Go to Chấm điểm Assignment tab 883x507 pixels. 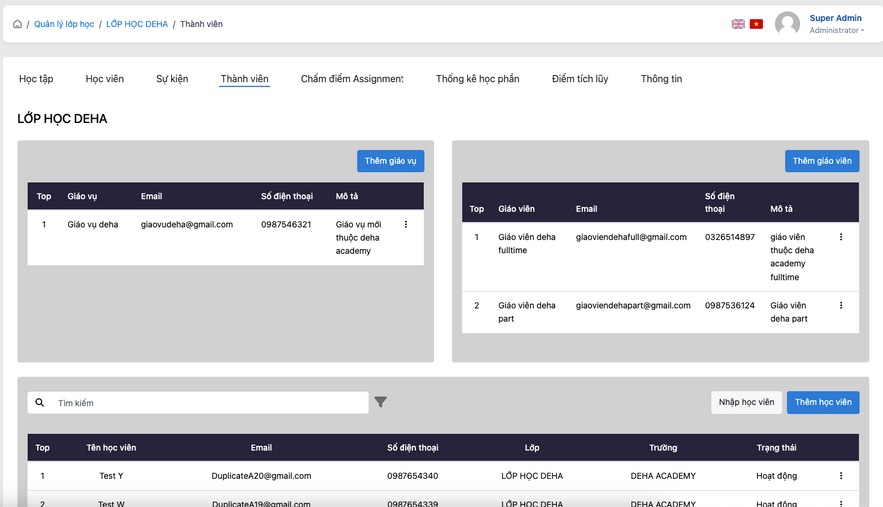click(352, 79)
